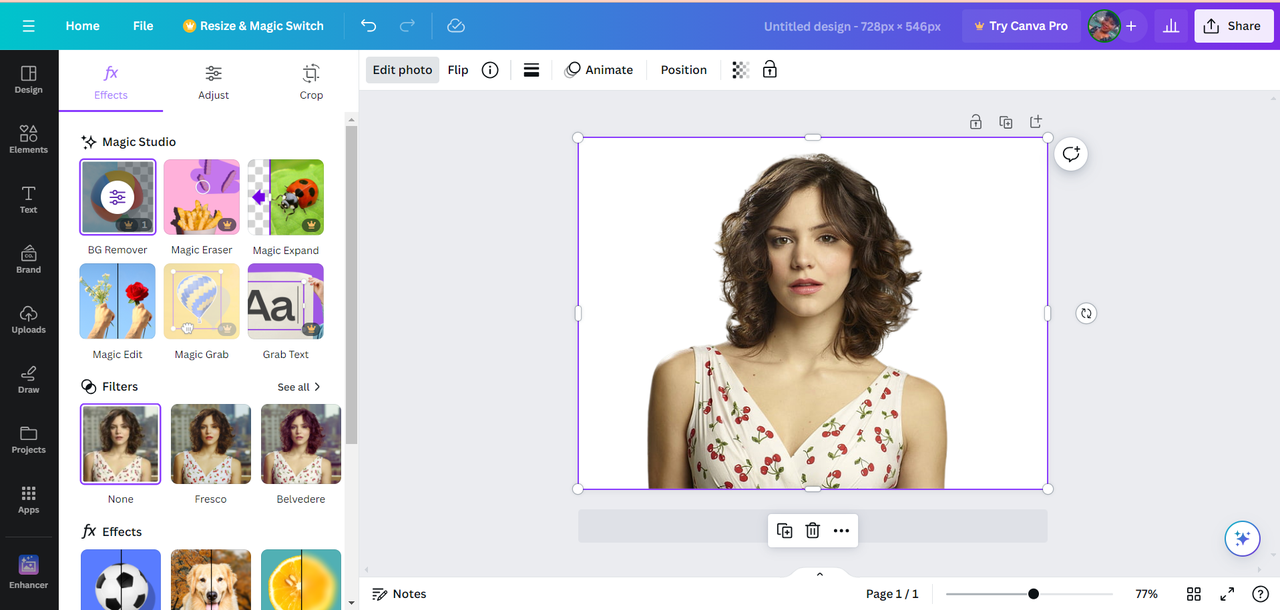Apply the Belvedere filter
Image resolution: width=1280 pixels, height=610 pixels.
[301, 444]
